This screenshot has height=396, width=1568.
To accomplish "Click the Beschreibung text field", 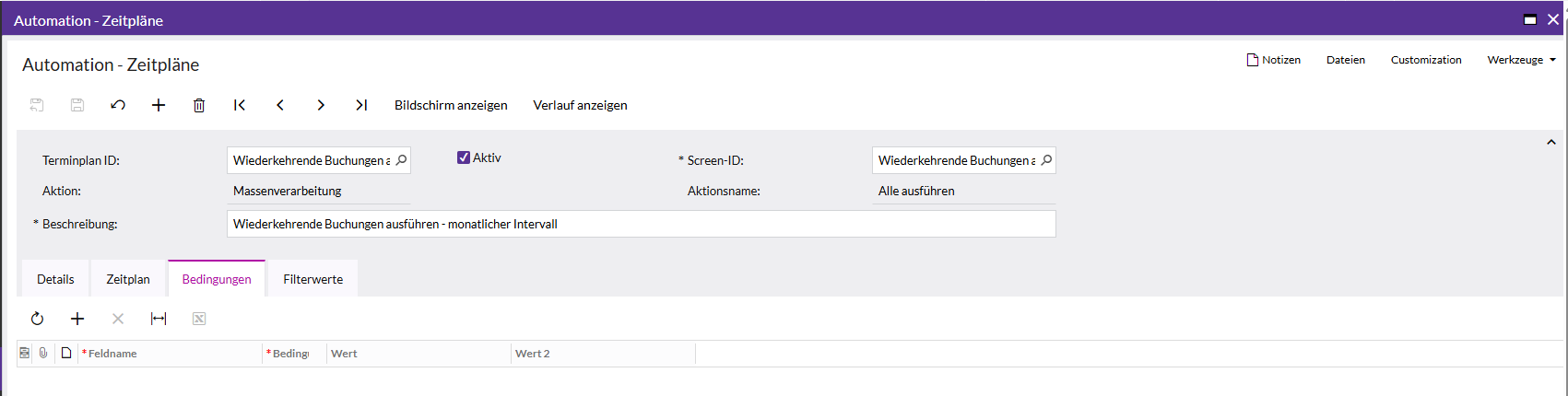I will tap(642, 224).
